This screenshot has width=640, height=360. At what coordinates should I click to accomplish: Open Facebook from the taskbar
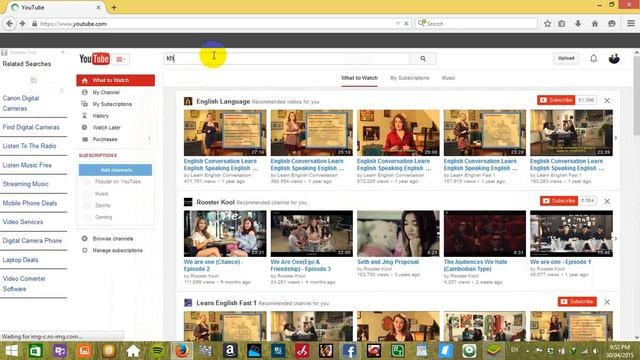point(350,351)
